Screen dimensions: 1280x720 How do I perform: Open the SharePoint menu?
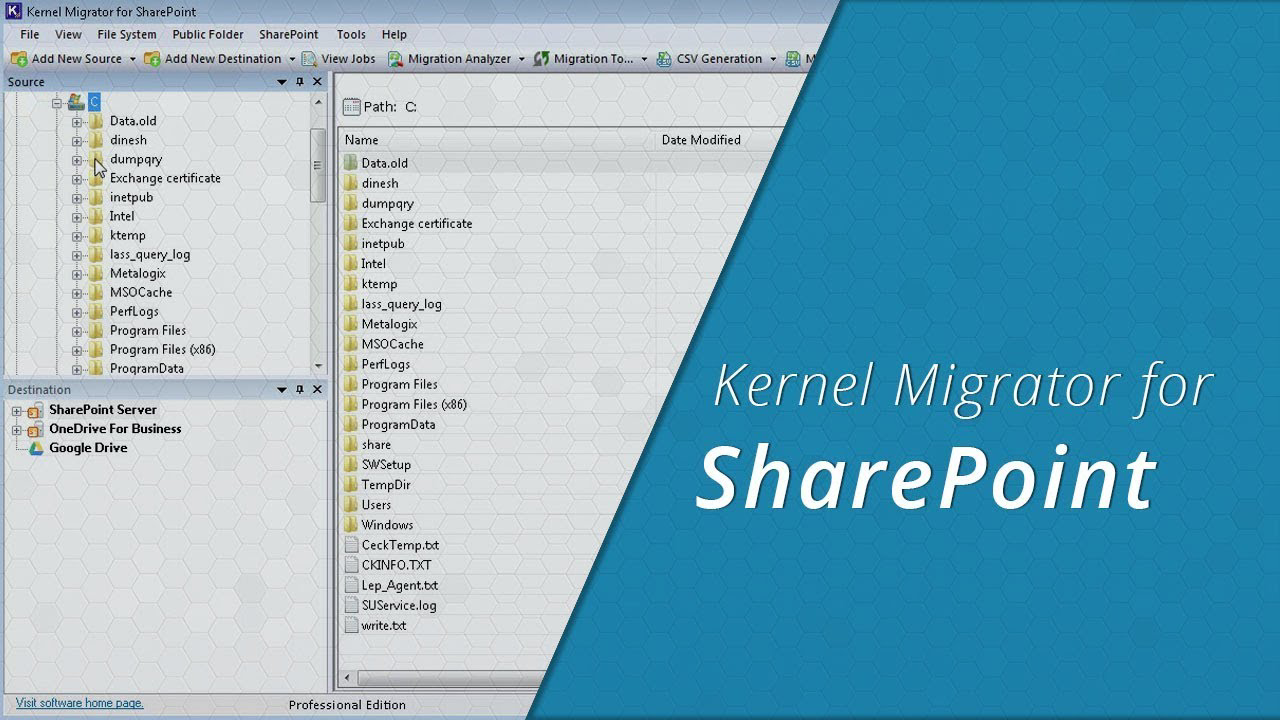[x=288, y=34]
